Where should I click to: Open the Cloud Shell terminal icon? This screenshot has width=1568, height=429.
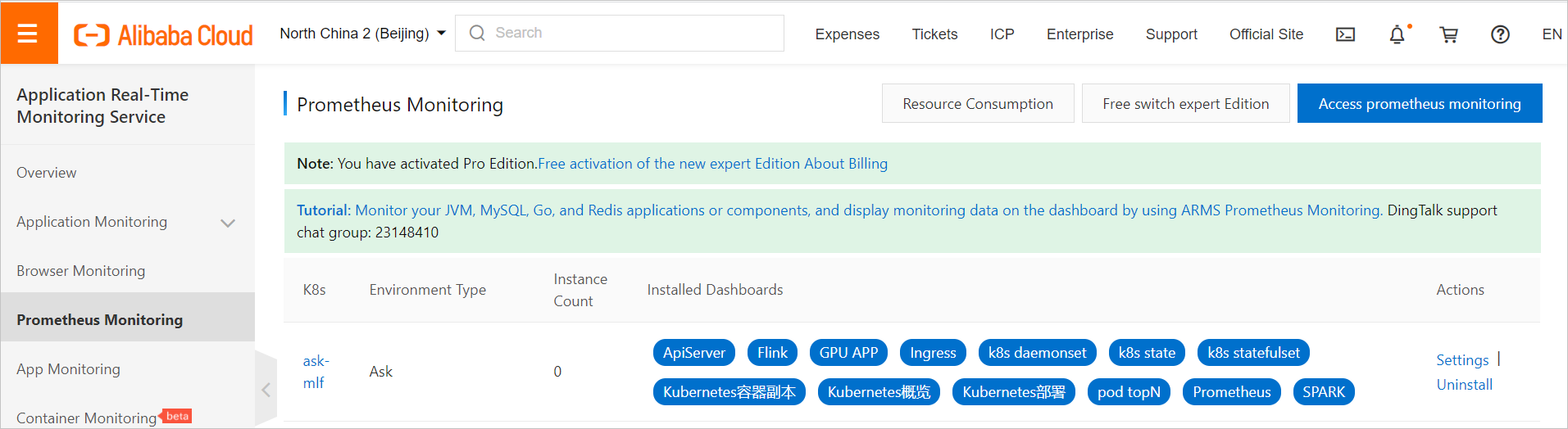coord(1345,34)
